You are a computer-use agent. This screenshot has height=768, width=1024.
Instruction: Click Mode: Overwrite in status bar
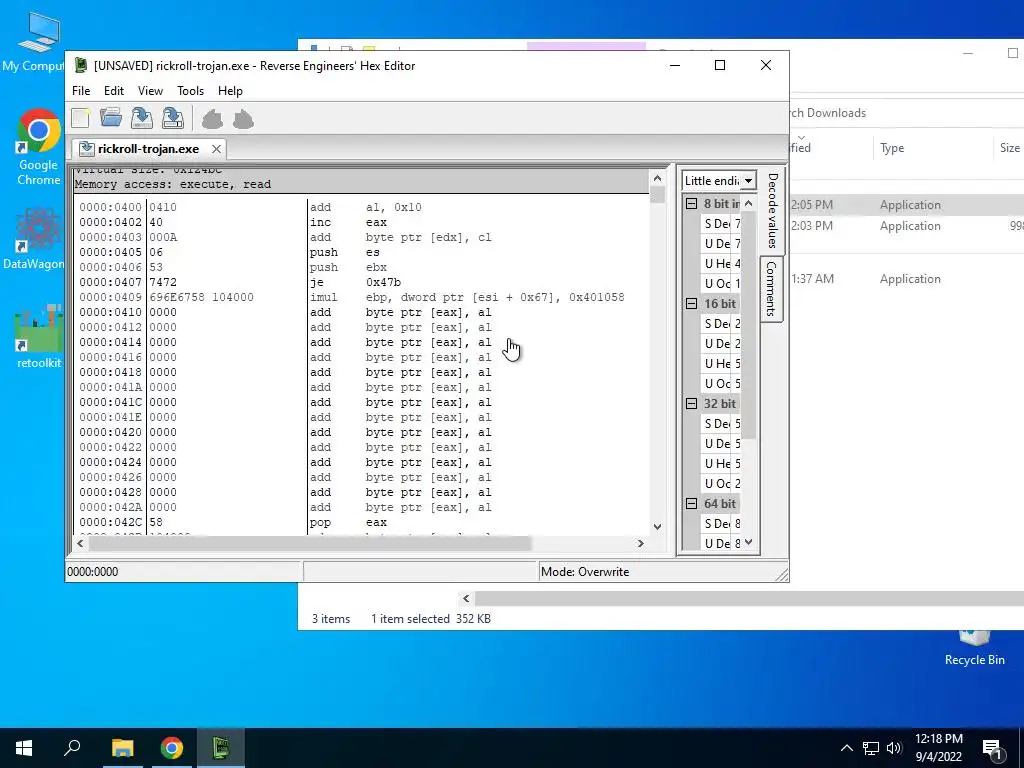(x=584, y=571)
